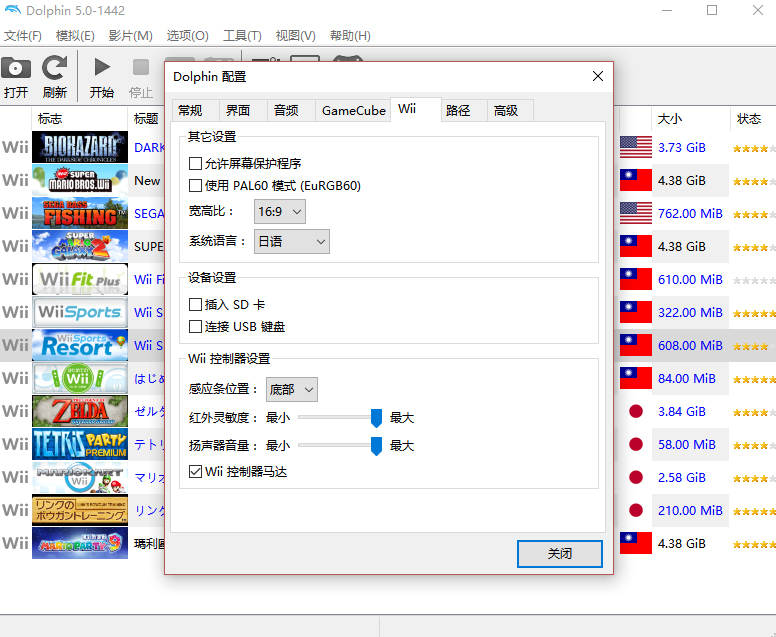Click the 红外灵敏度 slider handle
The height and width of the screenshot is (637, 776).
coord(376,418)
